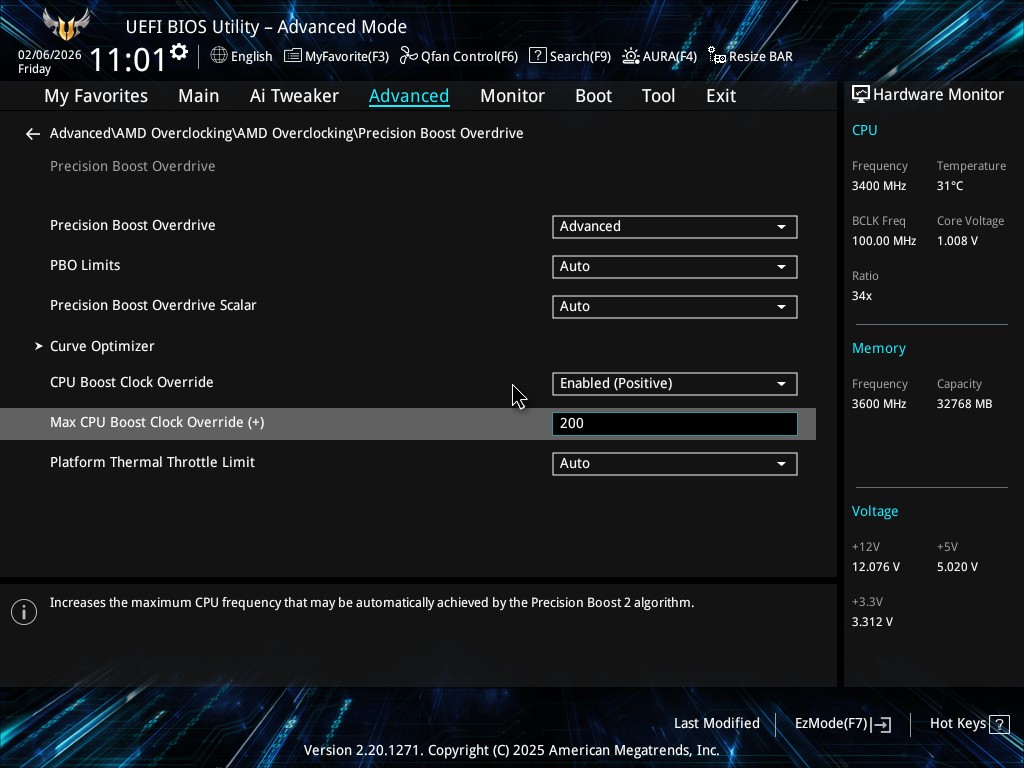
Task: Open Precision Boost Overdrive Scalar dropdown
Action: [675, 306]
